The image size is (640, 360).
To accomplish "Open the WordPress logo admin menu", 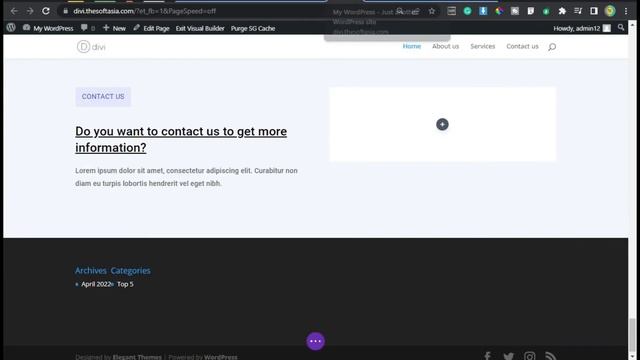I will pos(11,28).
